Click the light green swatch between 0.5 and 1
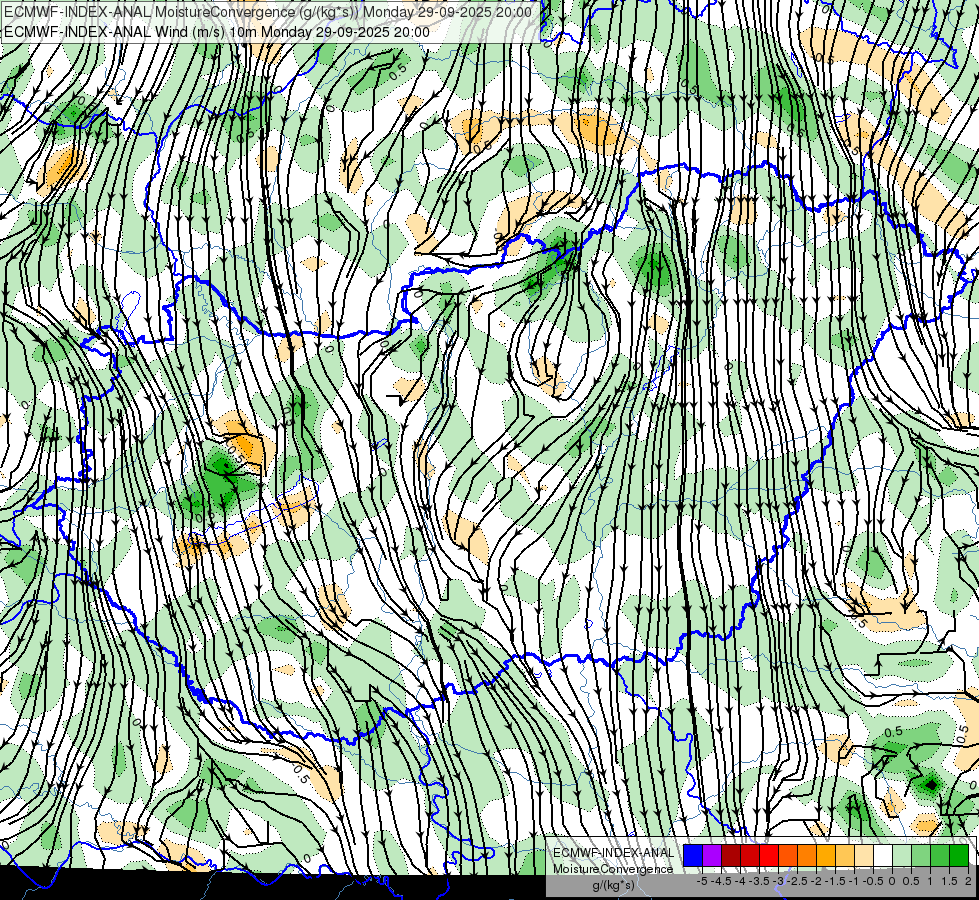Screen dimensions: 979x900 tap(921, 855)
